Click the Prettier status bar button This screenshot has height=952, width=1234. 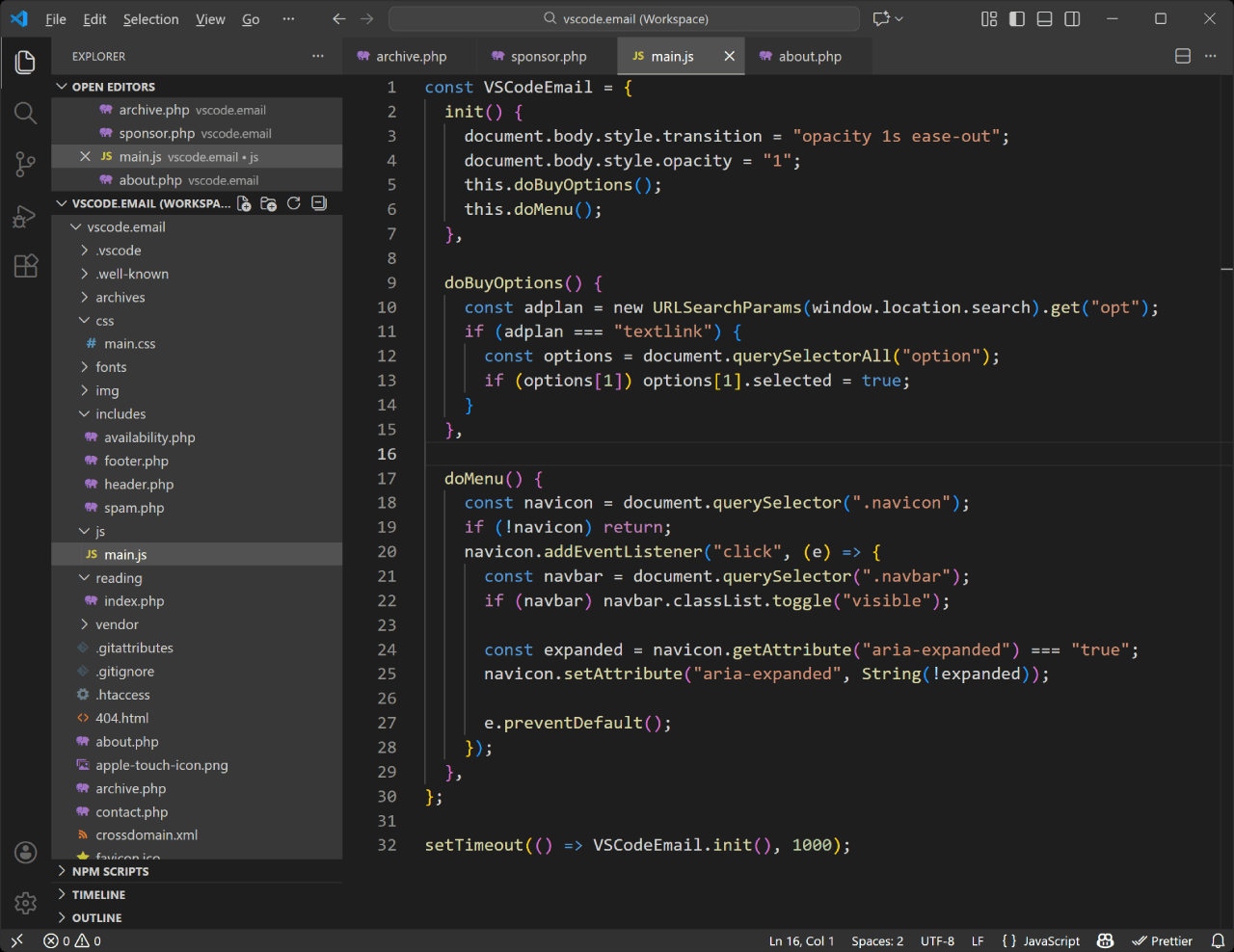point(1163,940)
